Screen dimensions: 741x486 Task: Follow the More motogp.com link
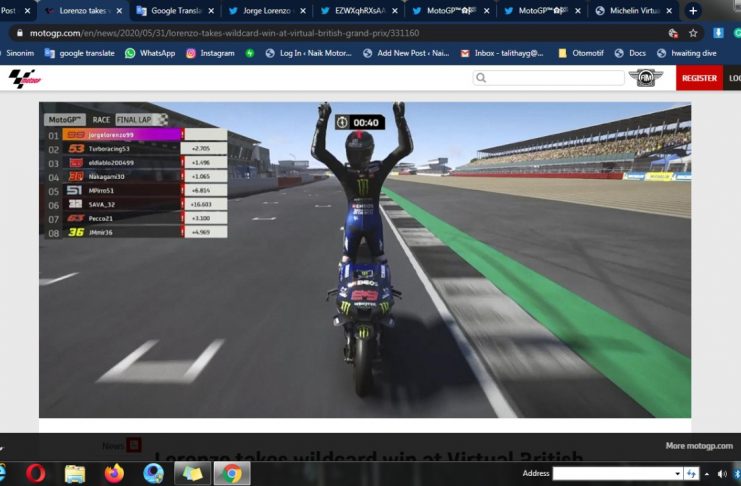tap(699, 446)
